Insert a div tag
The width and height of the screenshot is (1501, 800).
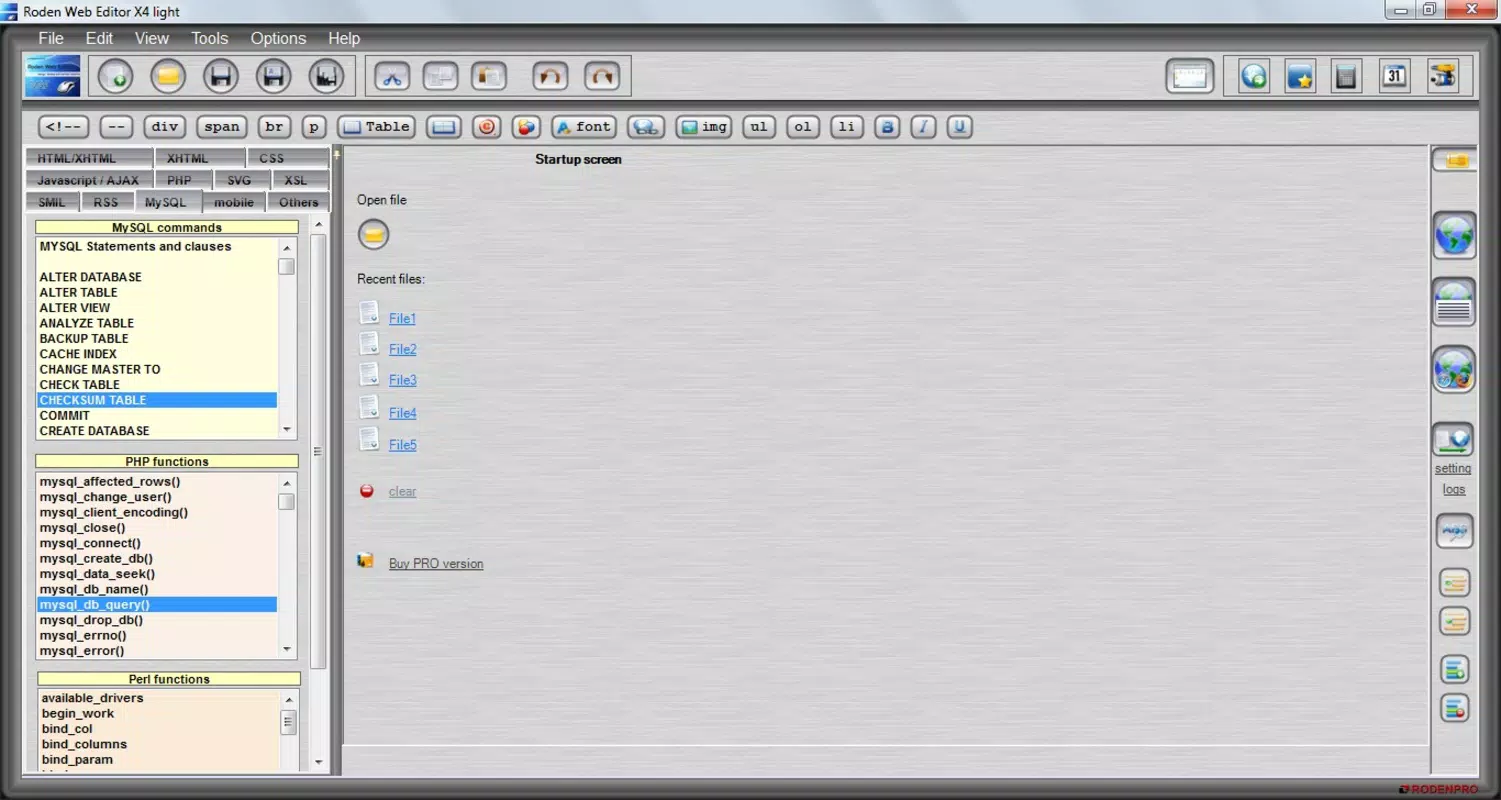165,127
